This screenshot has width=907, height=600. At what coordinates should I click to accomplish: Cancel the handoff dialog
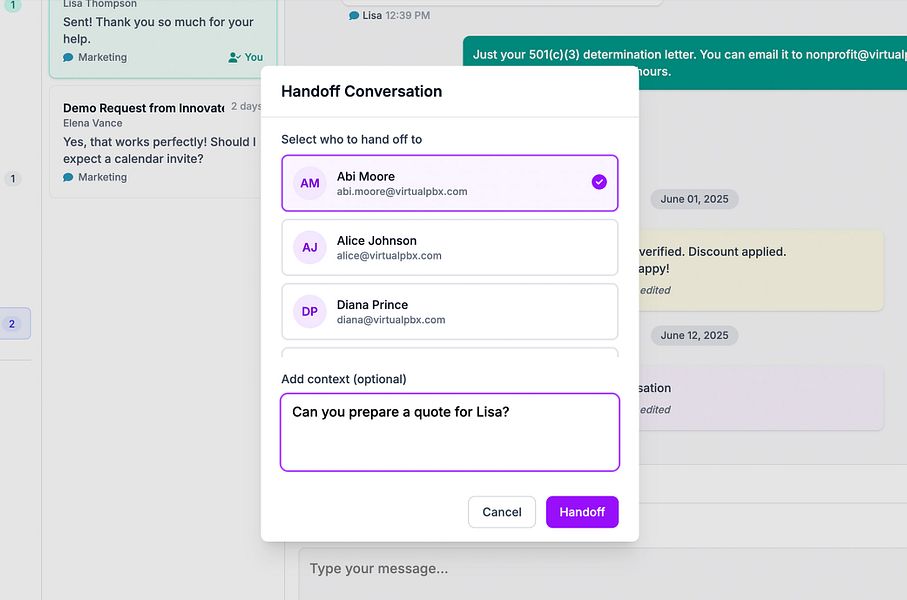coord(501,512)
